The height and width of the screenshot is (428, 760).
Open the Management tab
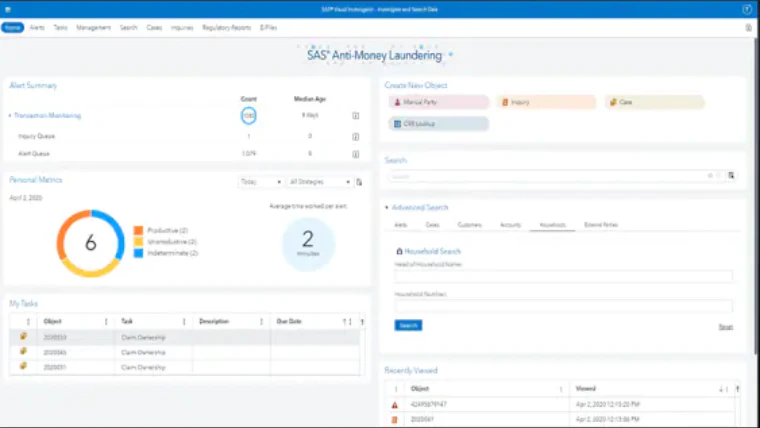pyautogui.click(x=94, y=28)
